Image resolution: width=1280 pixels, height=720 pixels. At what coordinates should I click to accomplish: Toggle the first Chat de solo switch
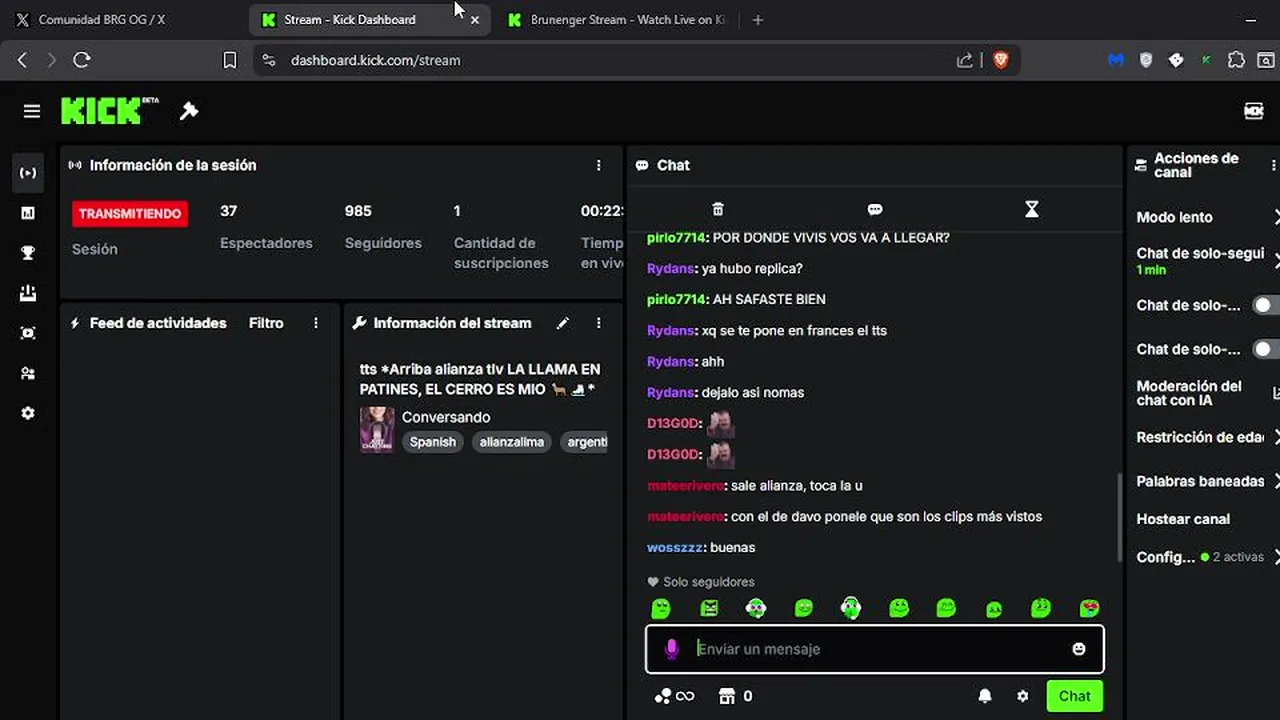(1266, 305)
